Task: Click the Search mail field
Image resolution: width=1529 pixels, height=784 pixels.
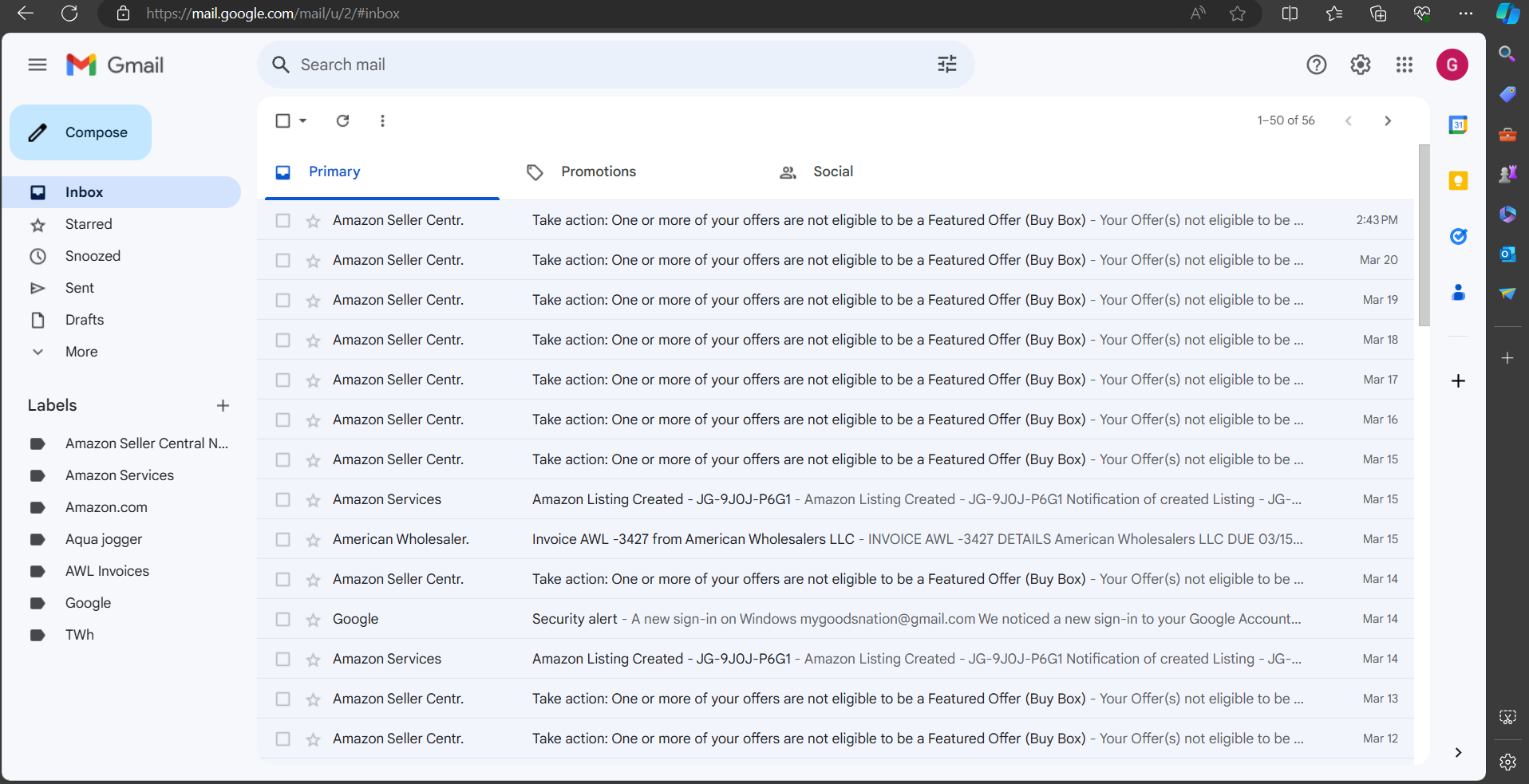Action: coord(614,65)
